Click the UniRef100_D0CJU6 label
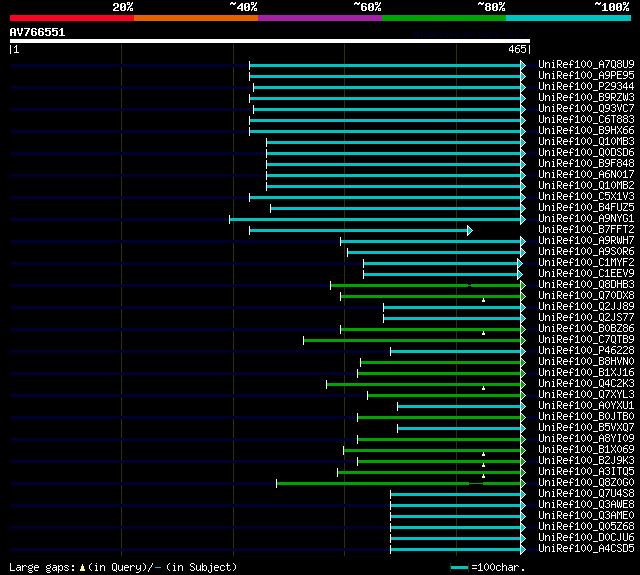Screen dimensions: 640x575 coord(586,538)
